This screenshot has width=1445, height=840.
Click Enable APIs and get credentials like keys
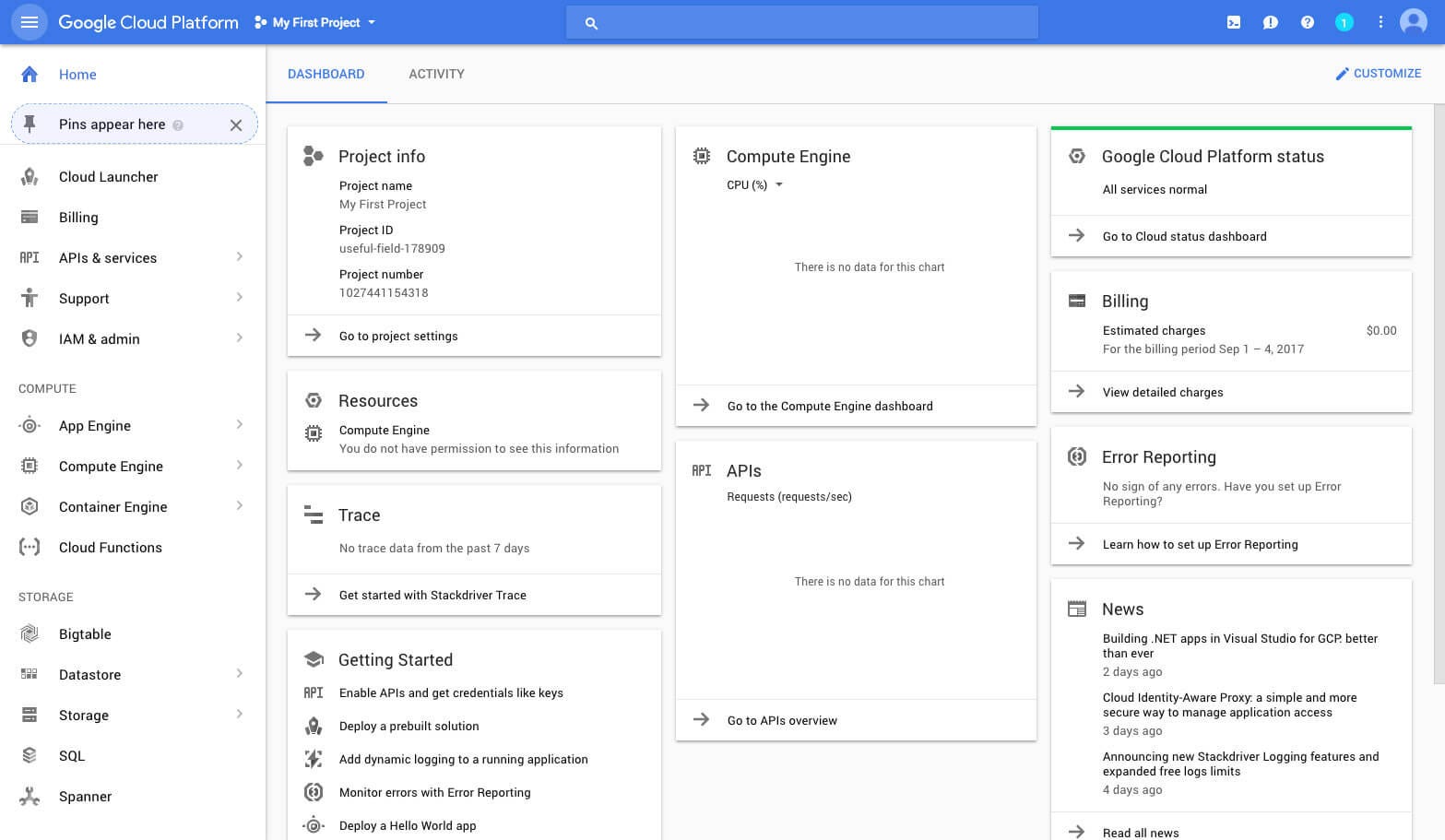451,692
